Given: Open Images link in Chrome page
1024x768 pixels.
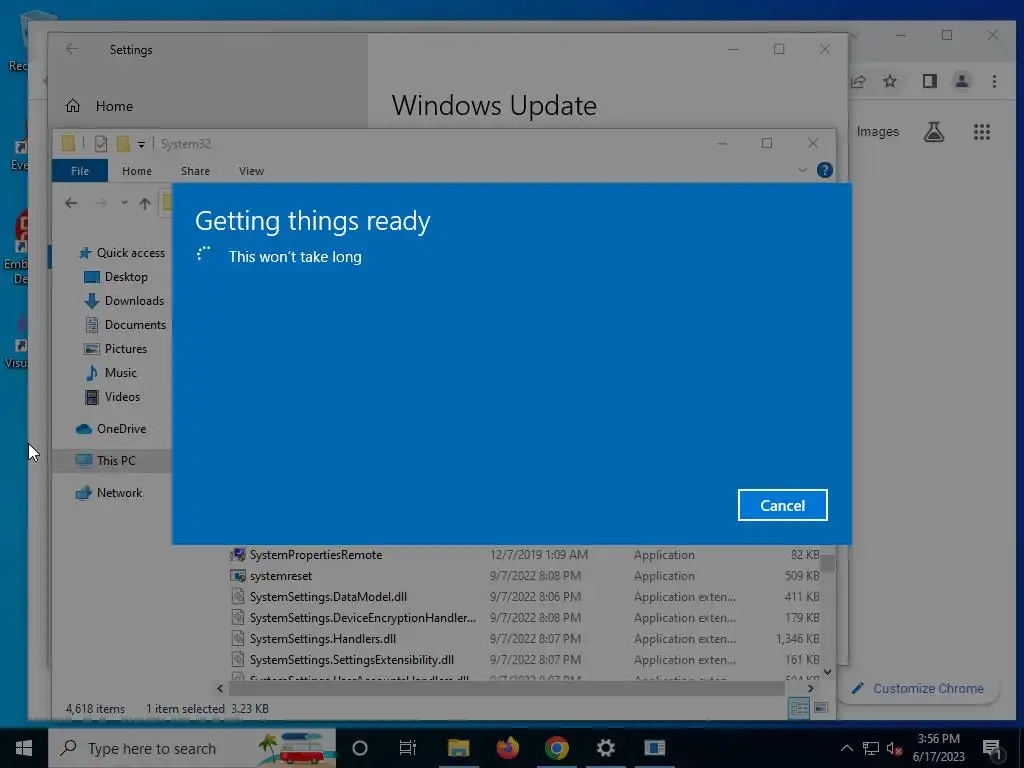Looking at the screenshot, I should click(x=878, y=131).
